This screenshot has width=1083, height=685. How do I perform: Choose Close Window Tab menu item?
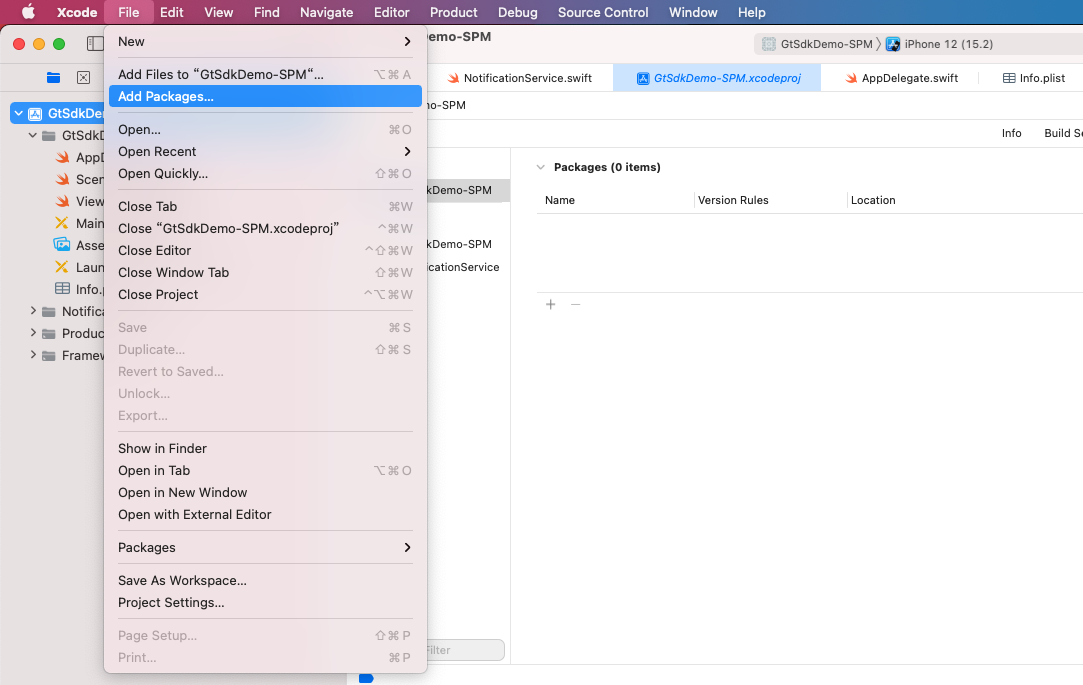click(265, 273)
